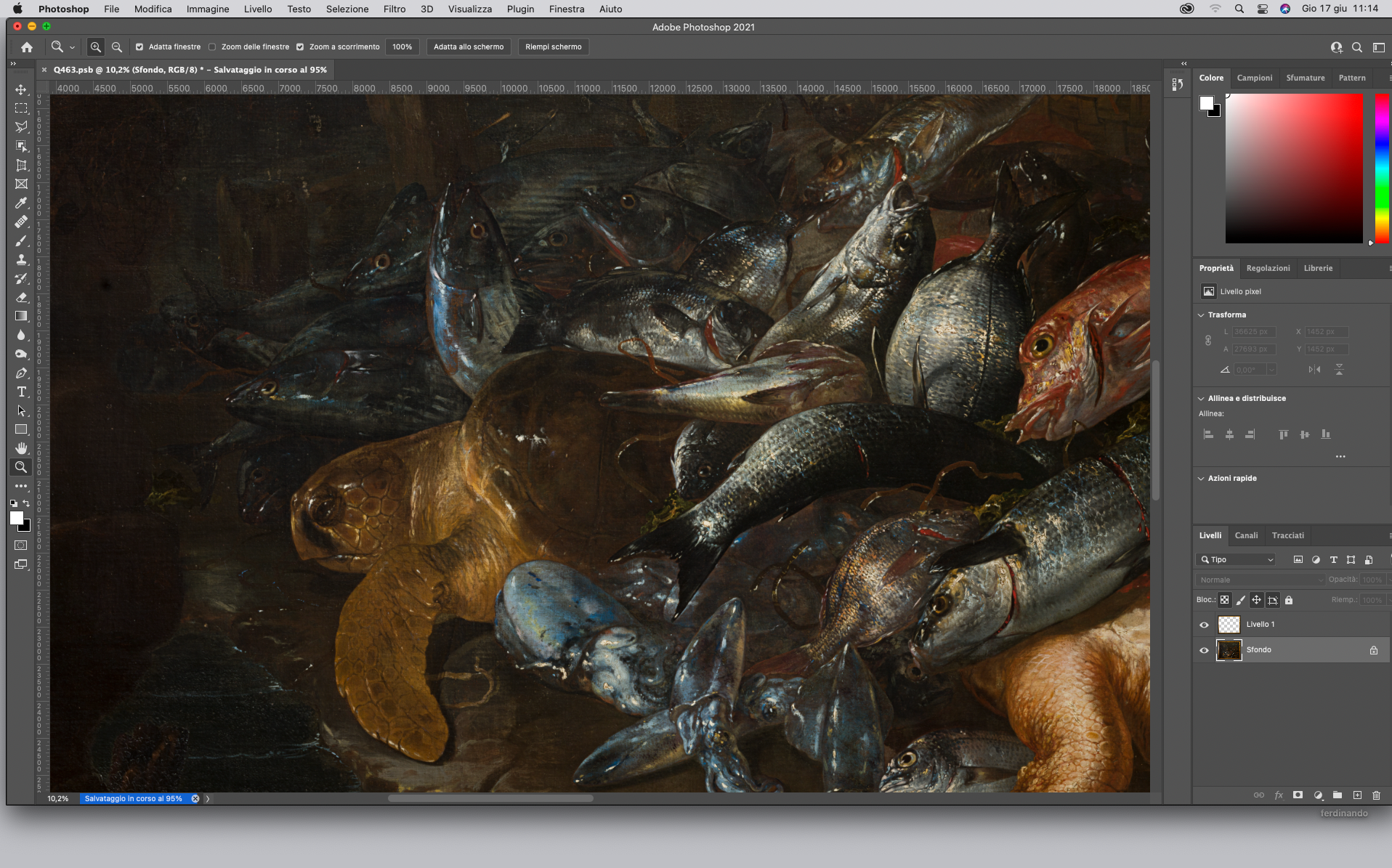Viewport: 1392px width, 868px height.
Task: Toggle Zoom a scorrimento checkbox
Action: [300, 46]
